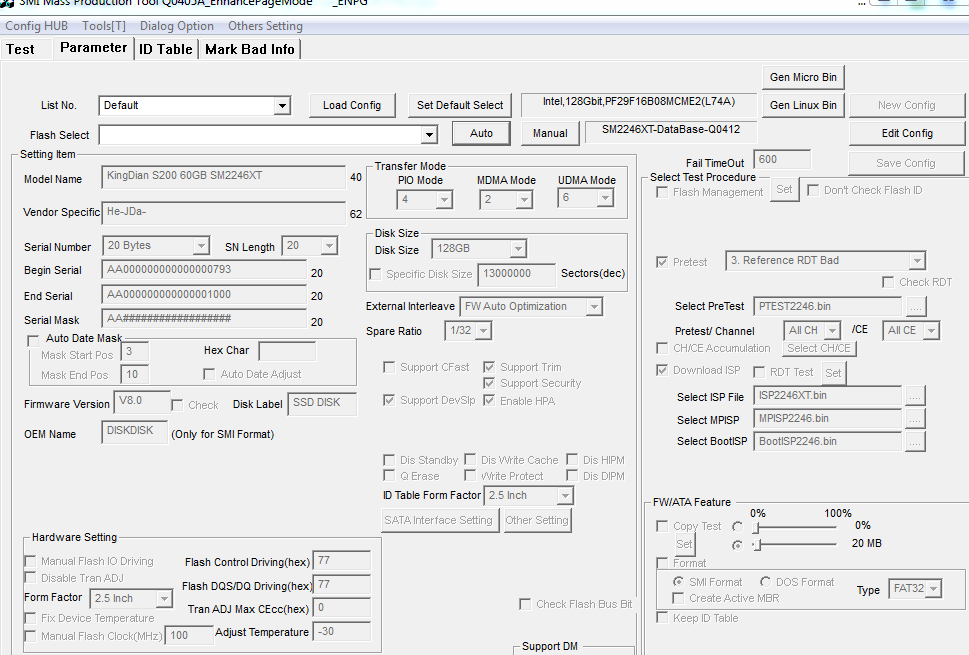Open the PIO Mode dropdown

[x=444, y=200]
